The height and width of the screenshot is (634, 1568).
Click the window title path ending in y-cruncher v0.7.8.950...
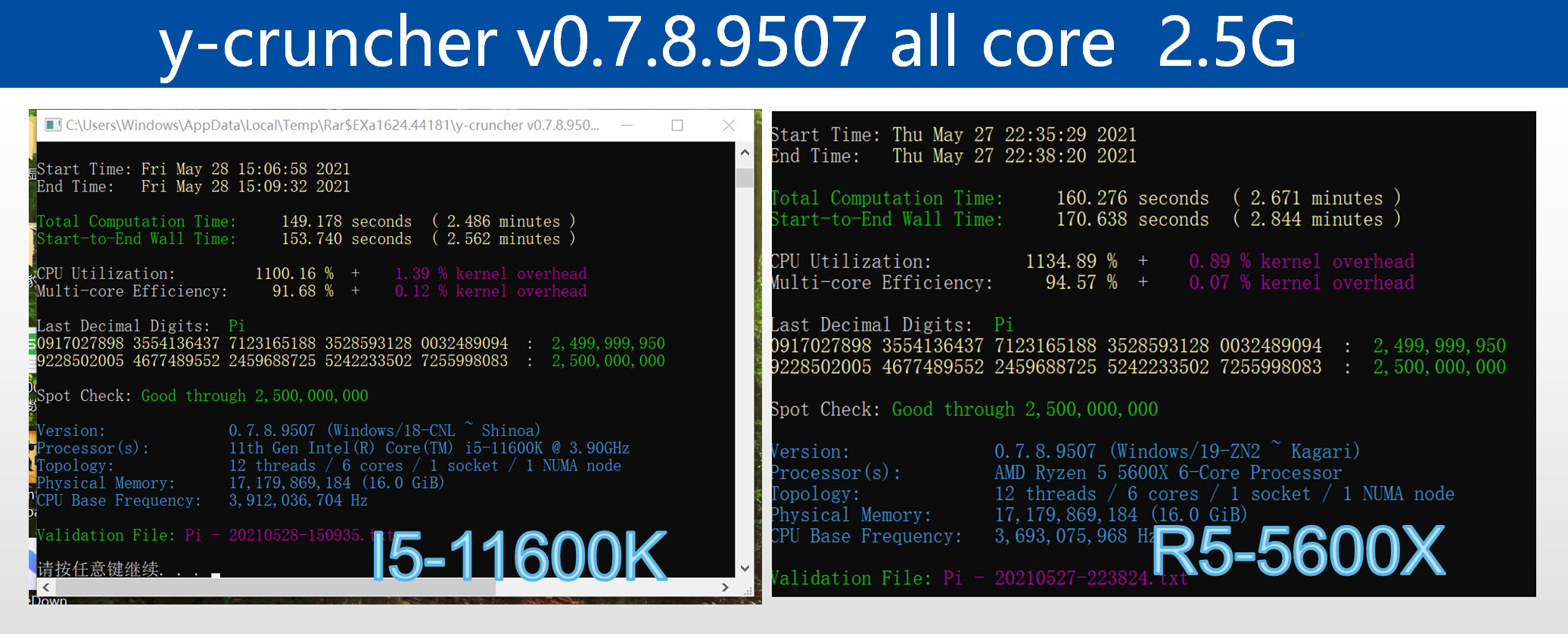pyautogui.click(x=332, y=126)
